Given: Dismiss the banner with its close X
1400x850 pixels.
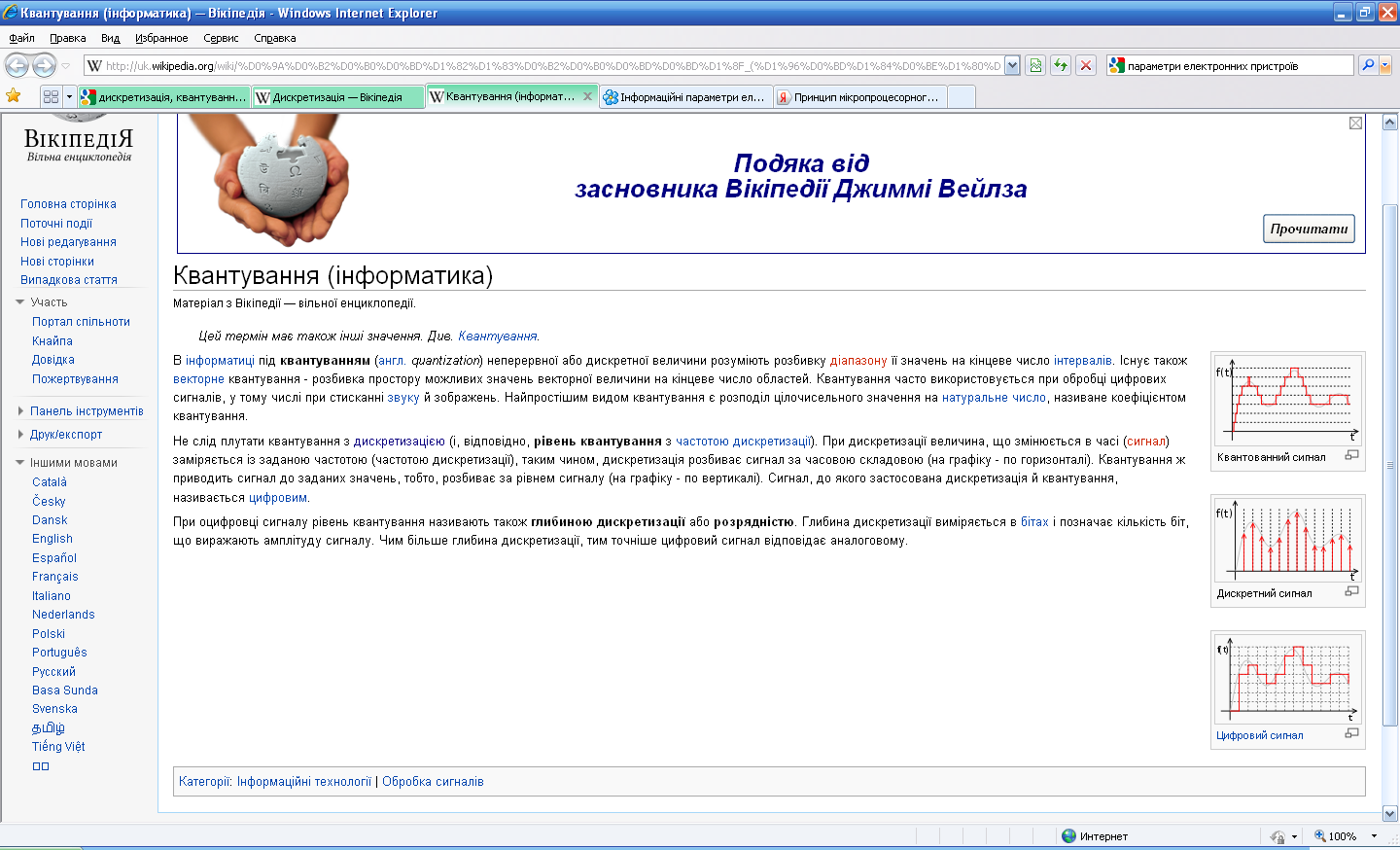Looking at the screenshot, I should point(1355,123).
